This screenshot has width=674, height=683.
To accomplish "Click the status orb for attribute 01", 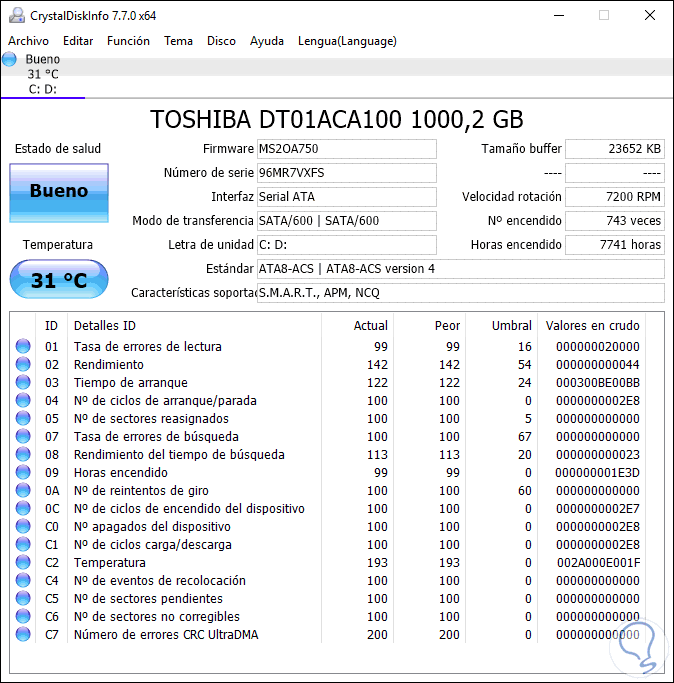I will point(23,346).
